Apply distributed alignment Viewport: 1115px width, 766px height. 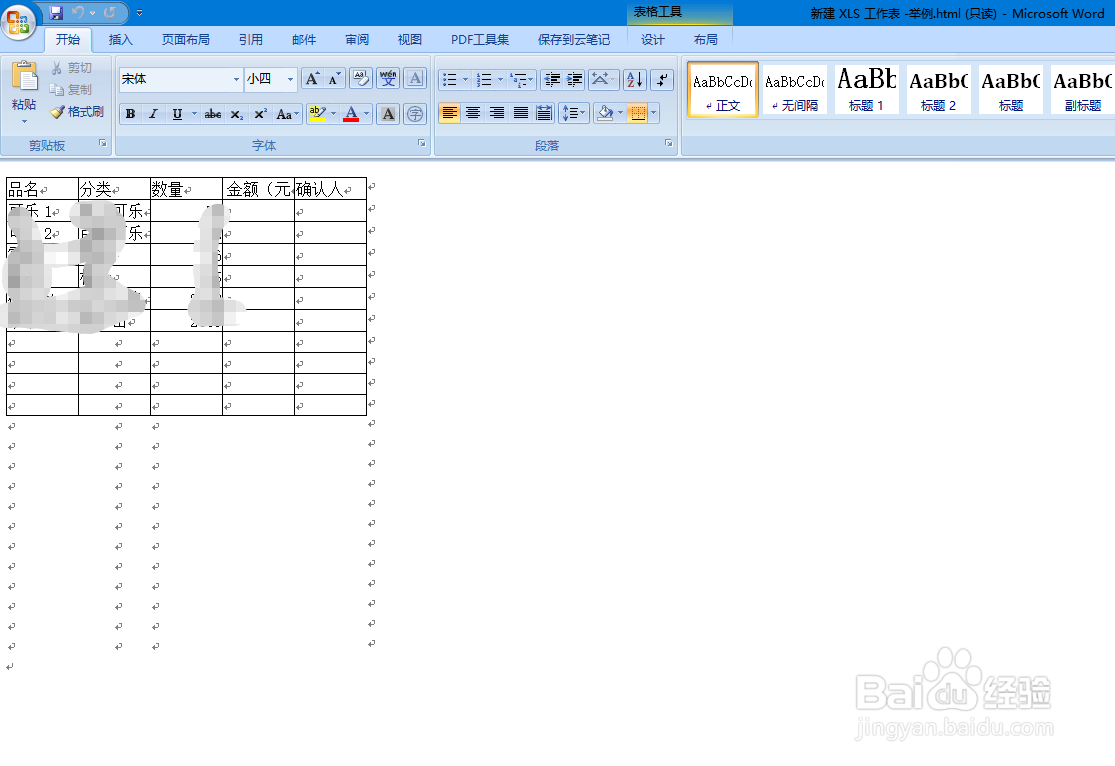(544, 112)
